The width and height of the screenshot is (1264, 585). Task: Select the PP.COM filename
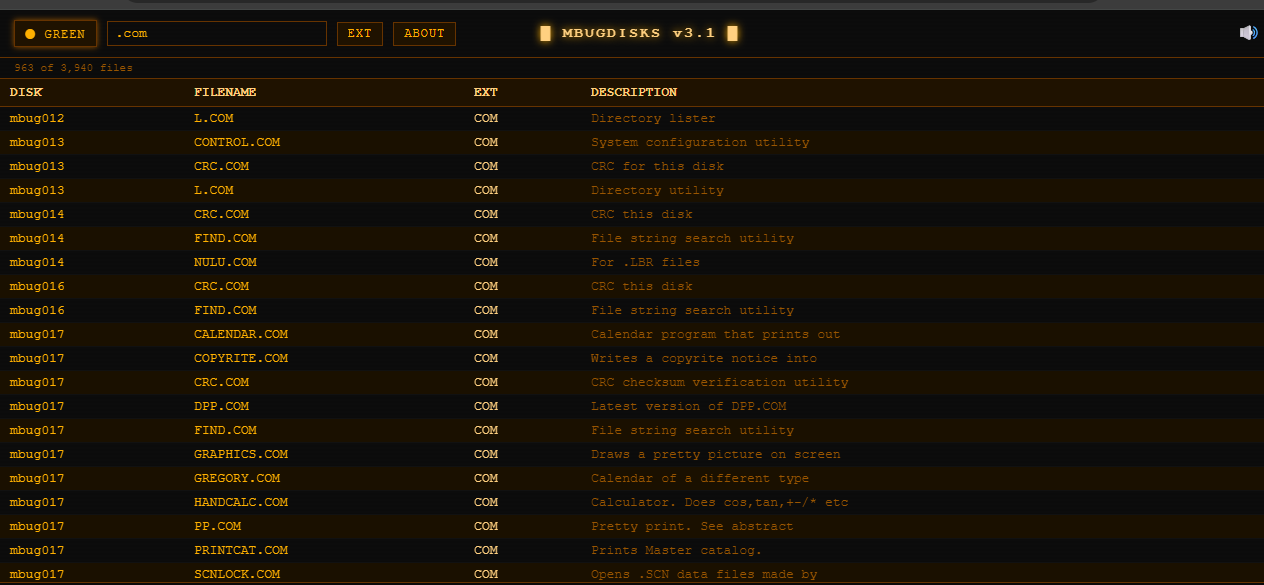point(218,526)
